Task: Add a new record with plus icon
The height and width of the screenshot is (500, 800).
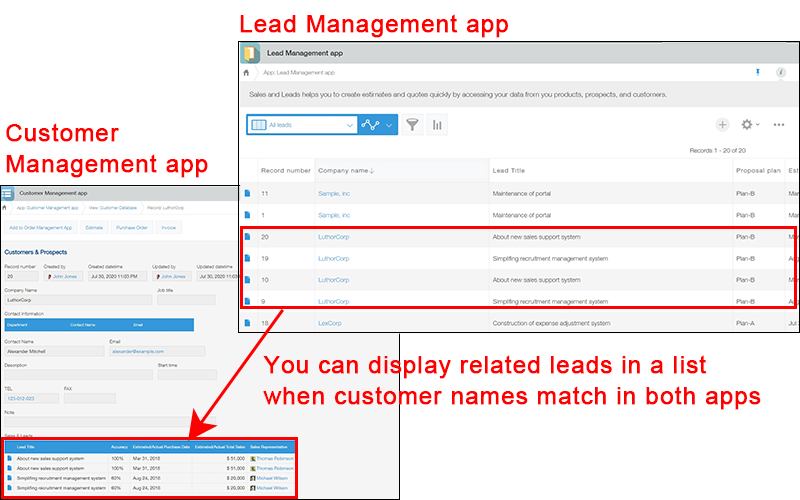Action: [x=722, y=125]
